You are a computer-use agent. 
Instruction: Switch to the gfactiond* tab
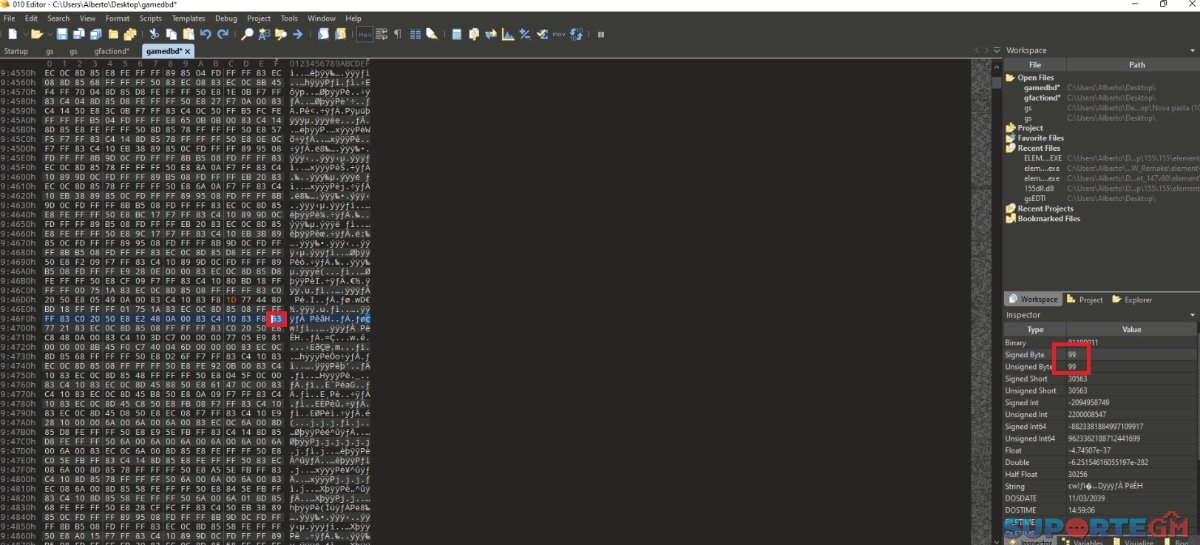[112, 50]
